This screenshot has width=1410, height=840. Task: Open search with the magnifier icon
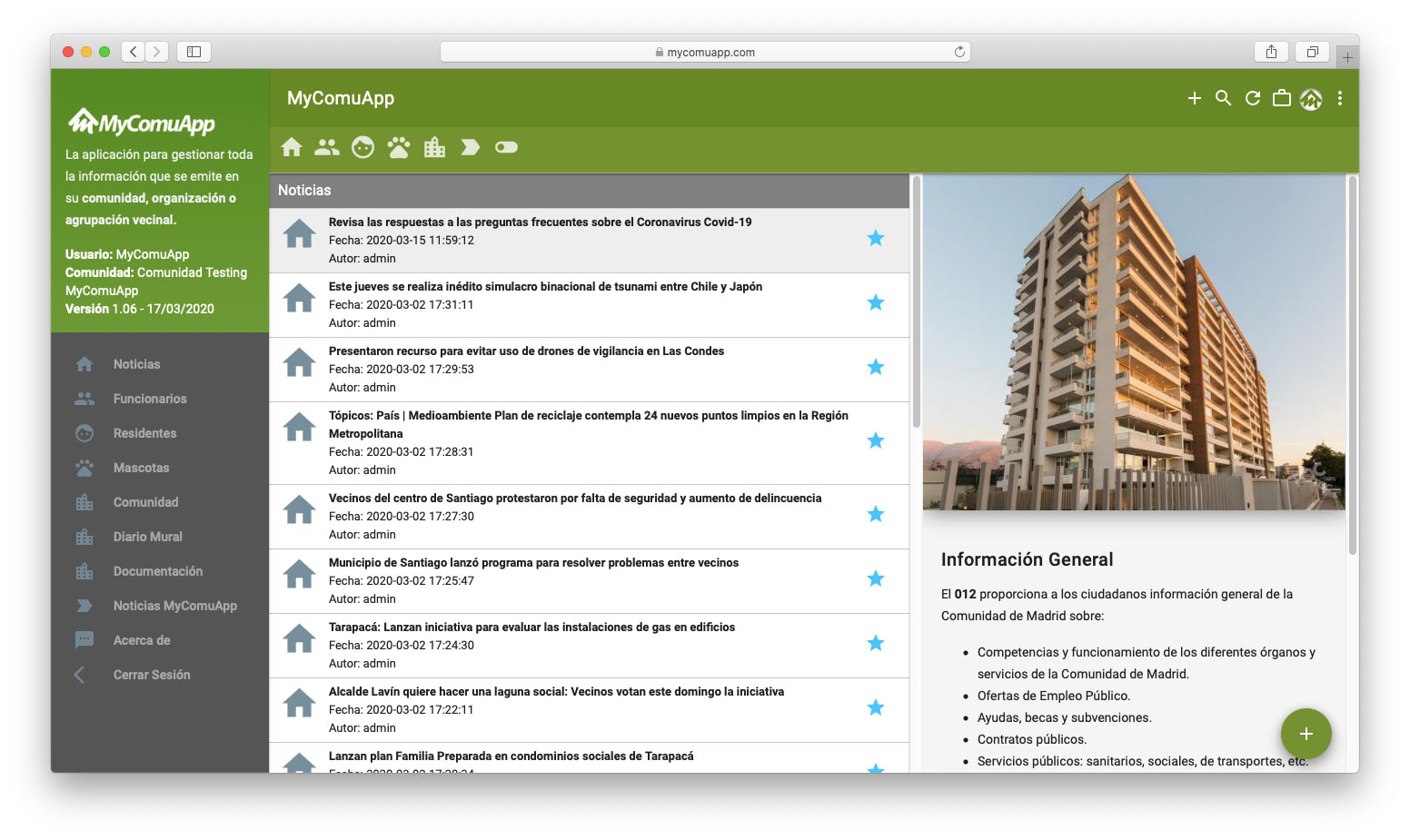click(1223, 98)
